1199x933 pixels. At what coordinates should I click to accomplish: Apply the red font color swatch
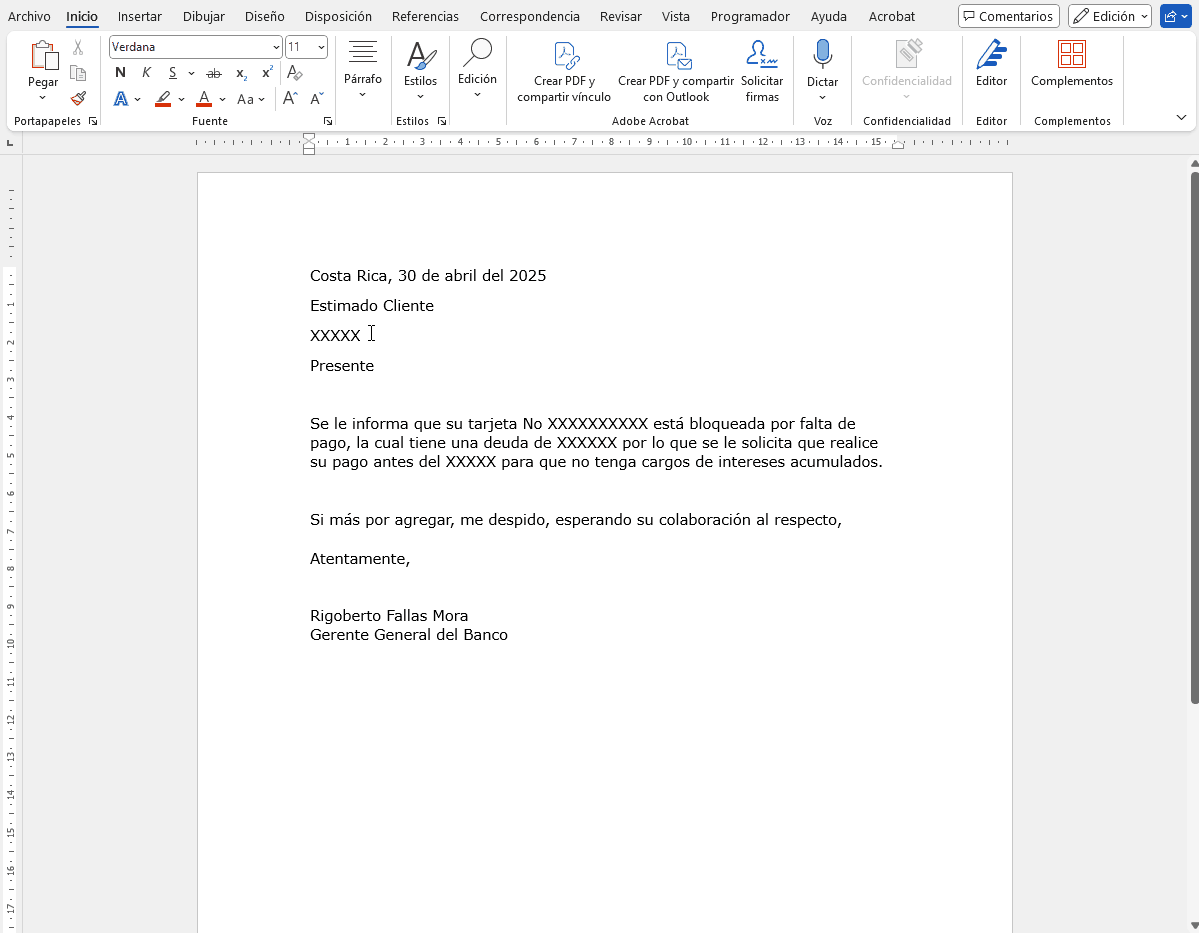[x=204, y=99]
